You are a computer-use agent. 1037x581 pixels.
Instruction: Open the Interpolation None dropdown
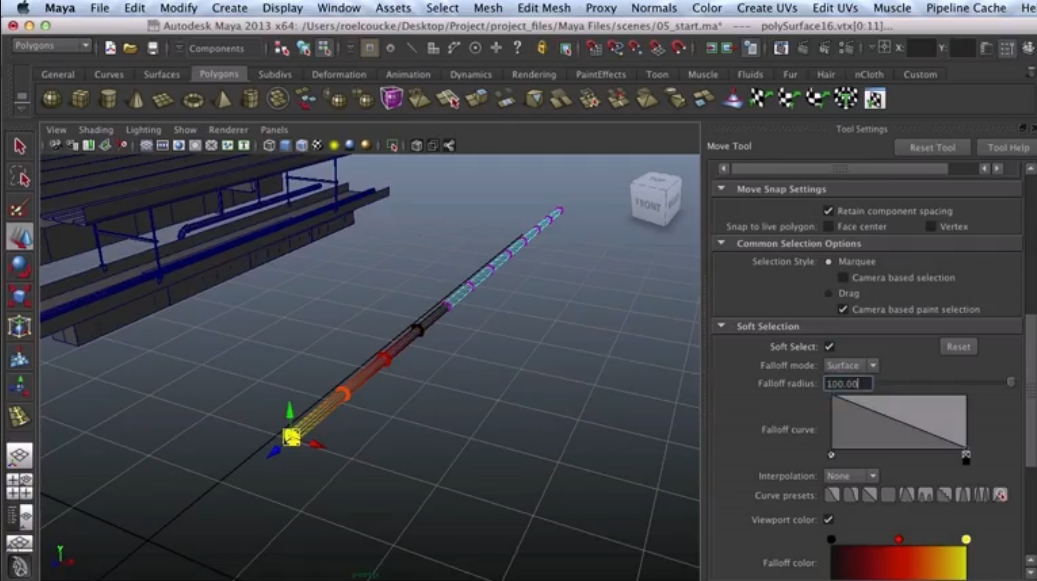tap(851, 476)
